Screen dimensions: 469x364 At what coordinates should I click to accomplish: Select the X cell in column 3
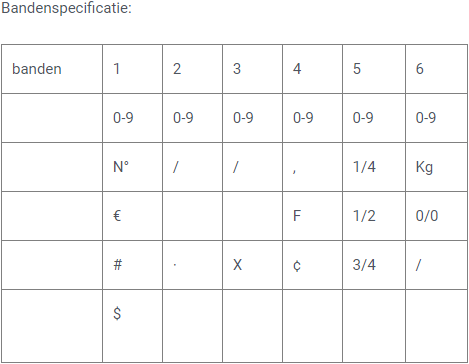pyautogui.click(x=252, y=265)
